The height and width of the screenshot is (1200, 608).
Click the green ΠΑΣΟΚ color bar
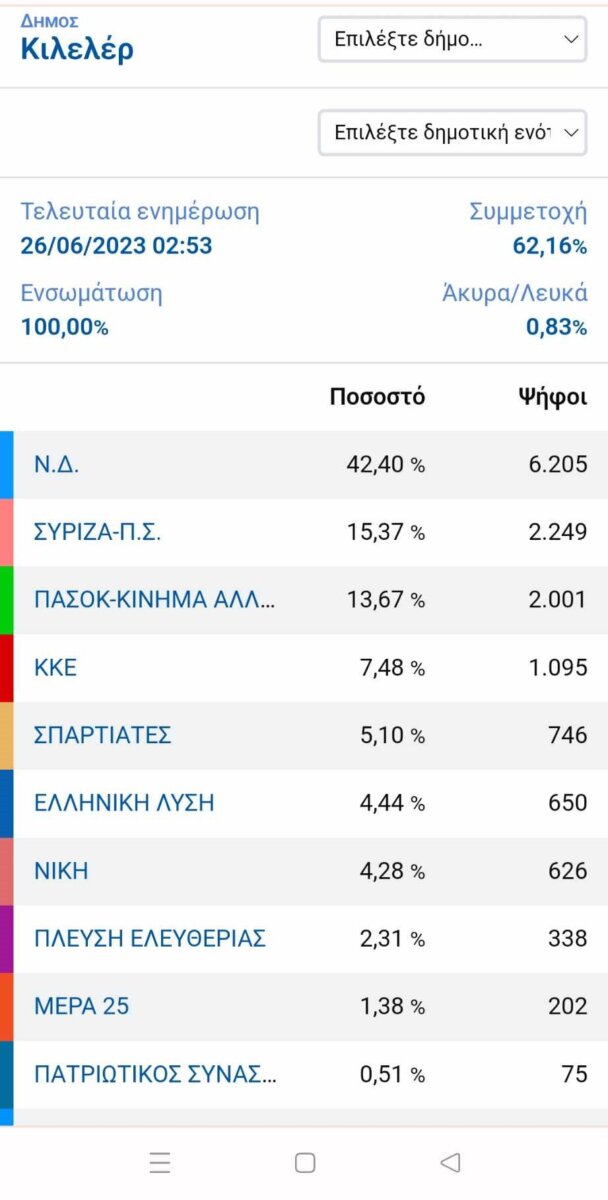(6, 600)
